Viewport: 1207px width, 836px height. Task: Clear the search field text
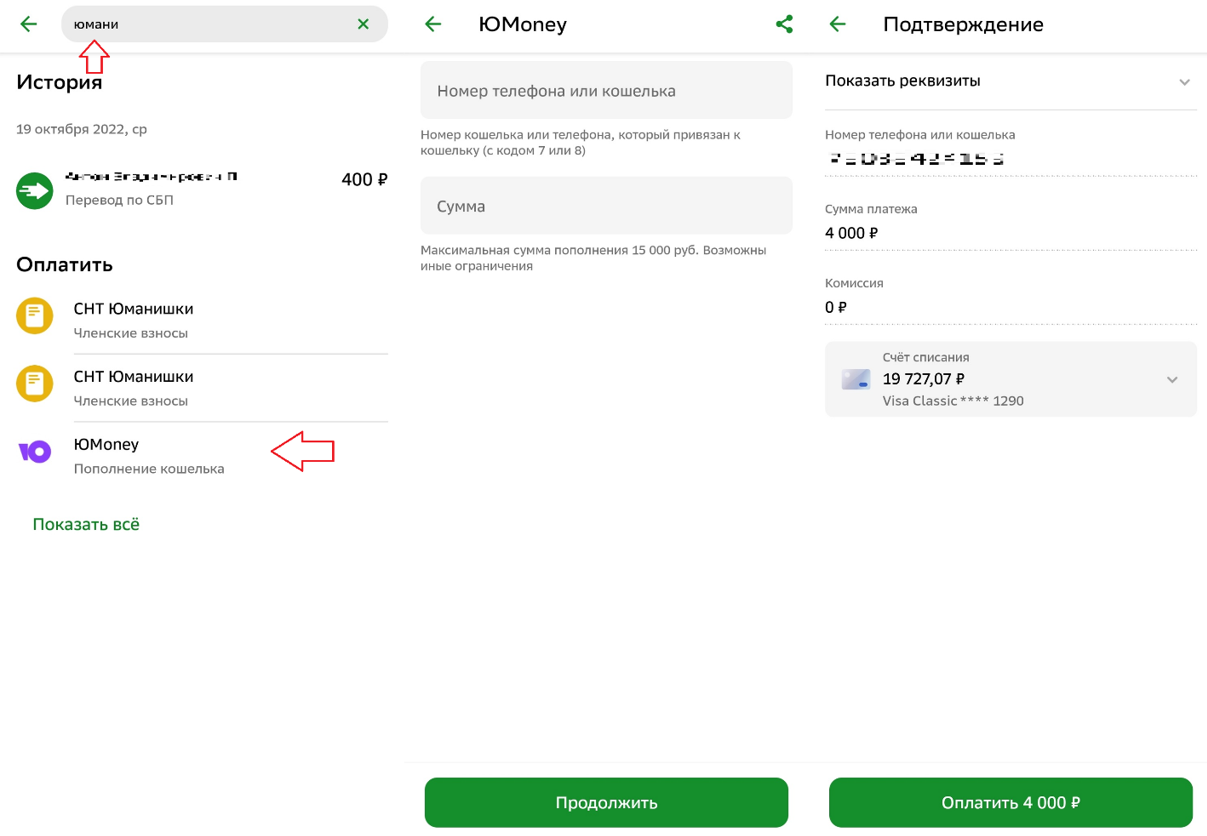tap(363, 24)
